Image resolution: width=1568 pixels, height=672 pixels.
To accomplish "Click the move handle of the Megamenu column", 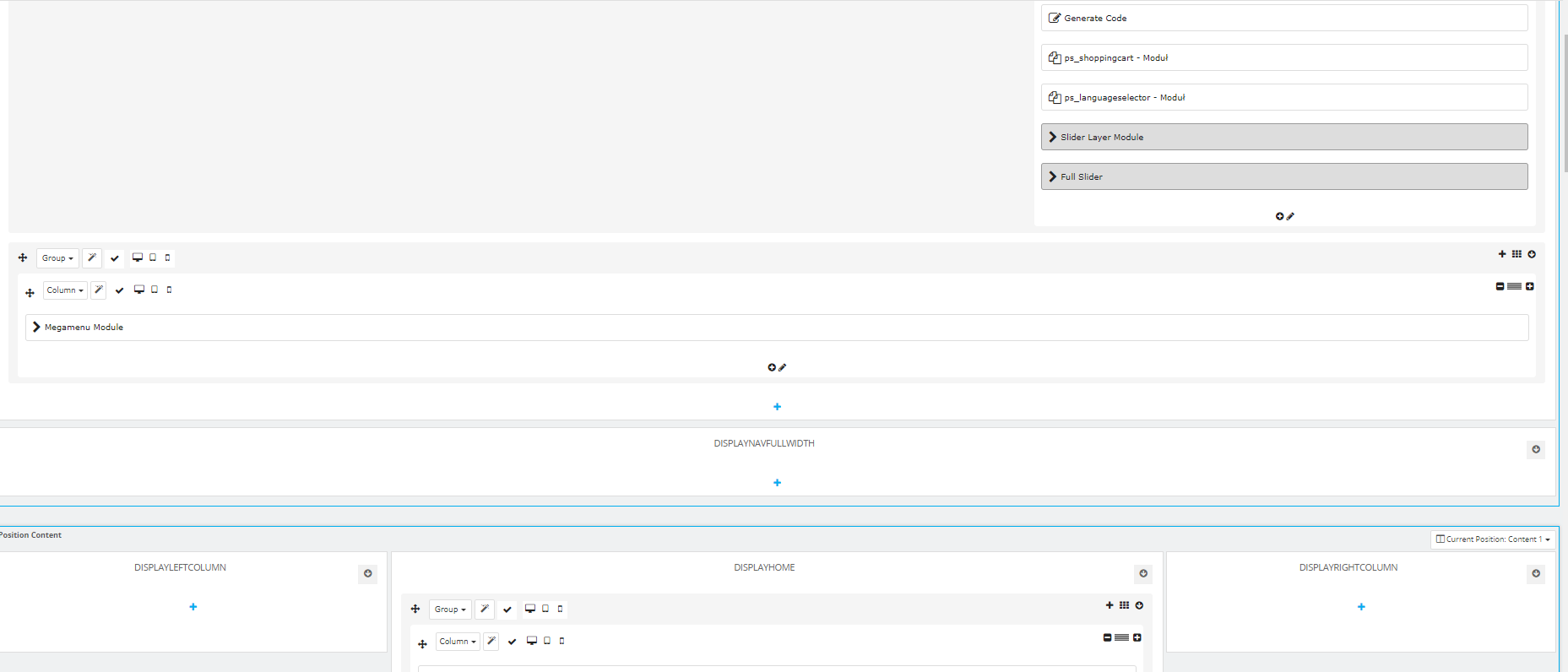I will click(30, 293).
